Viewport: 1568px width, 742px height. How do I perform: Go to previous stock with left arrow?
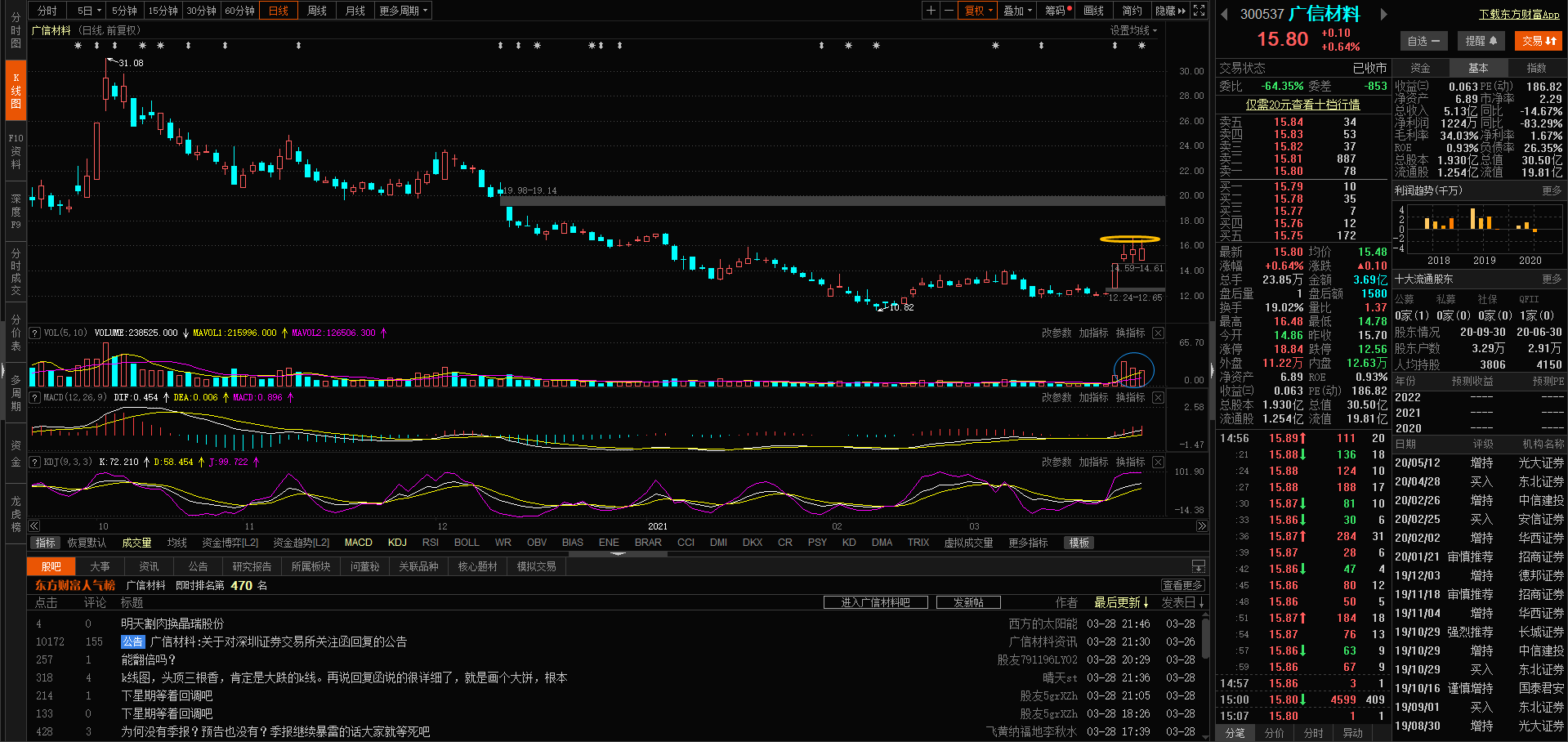pyautogui.click(x=1224, y=14)
